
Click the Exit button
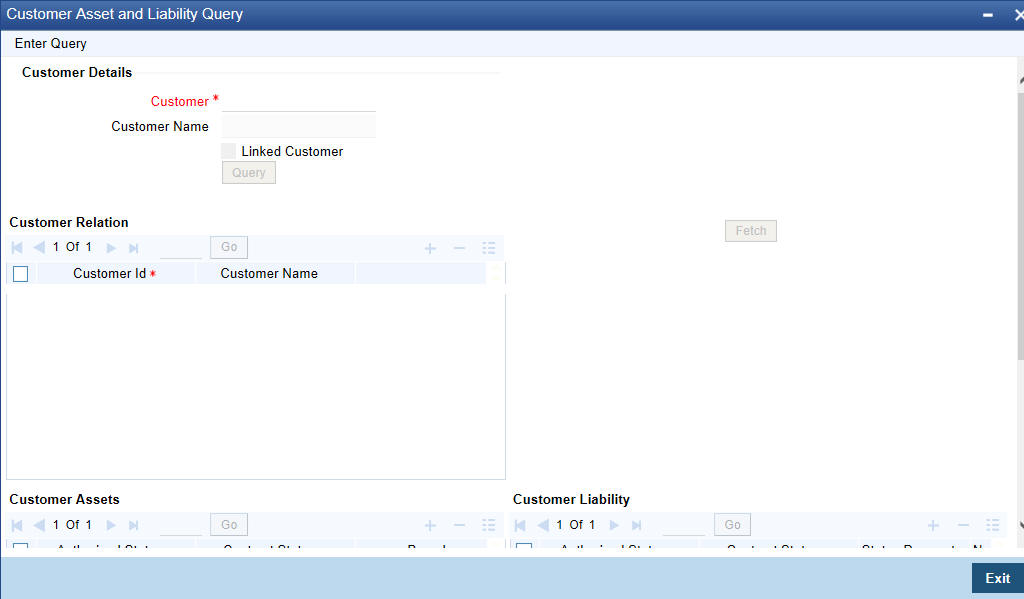tap(998, 578)
